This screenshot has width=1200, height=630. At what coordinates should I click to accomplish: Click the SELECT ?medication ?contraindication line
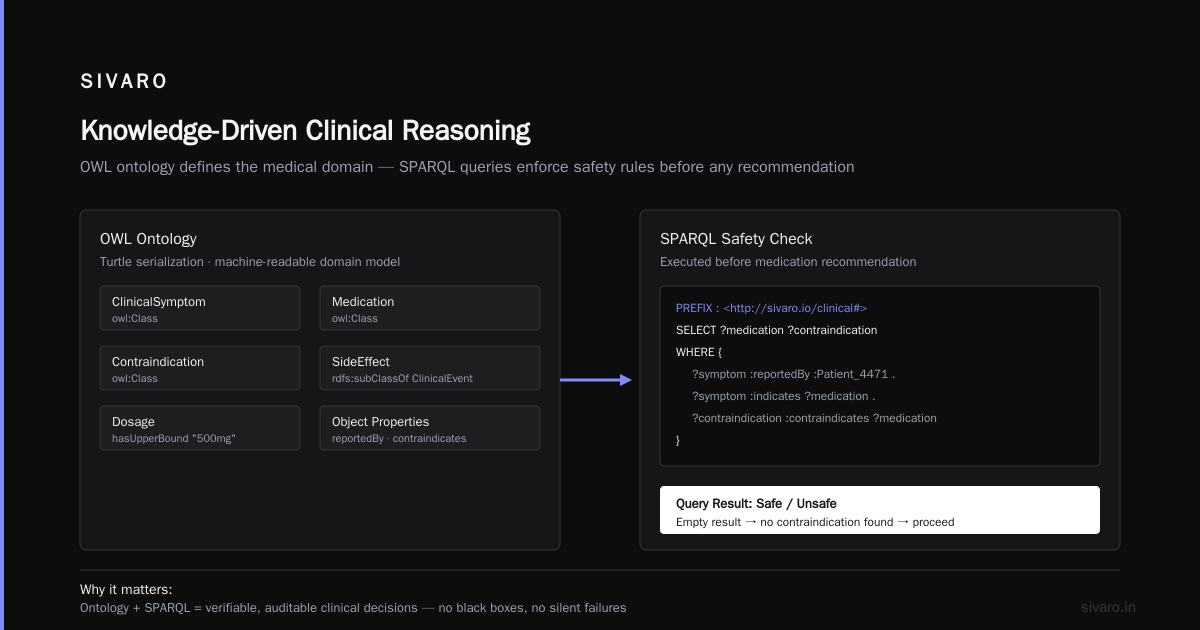point(776,330)
